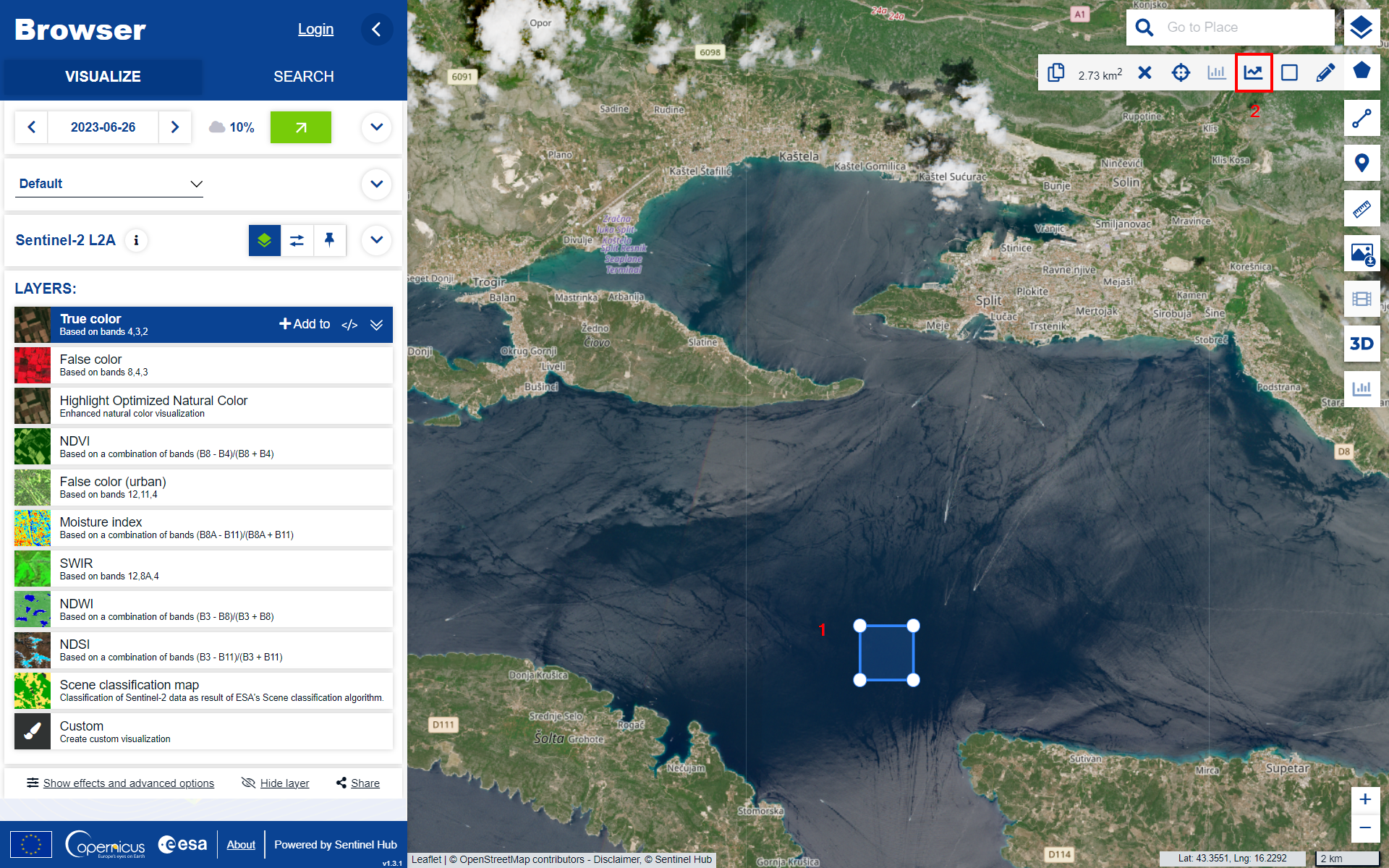Screen dimensions: 1389x868
Task: Switch to the SEARCH tab
Action: [x=304, y=77]
